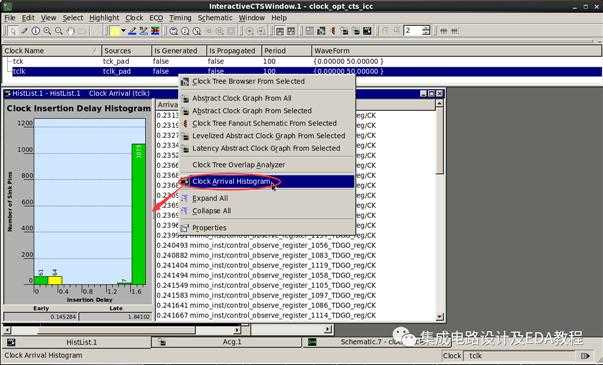Click the arrival list scroll down arrow
This screenshot has height=365, width=603.
pos(439,317)
